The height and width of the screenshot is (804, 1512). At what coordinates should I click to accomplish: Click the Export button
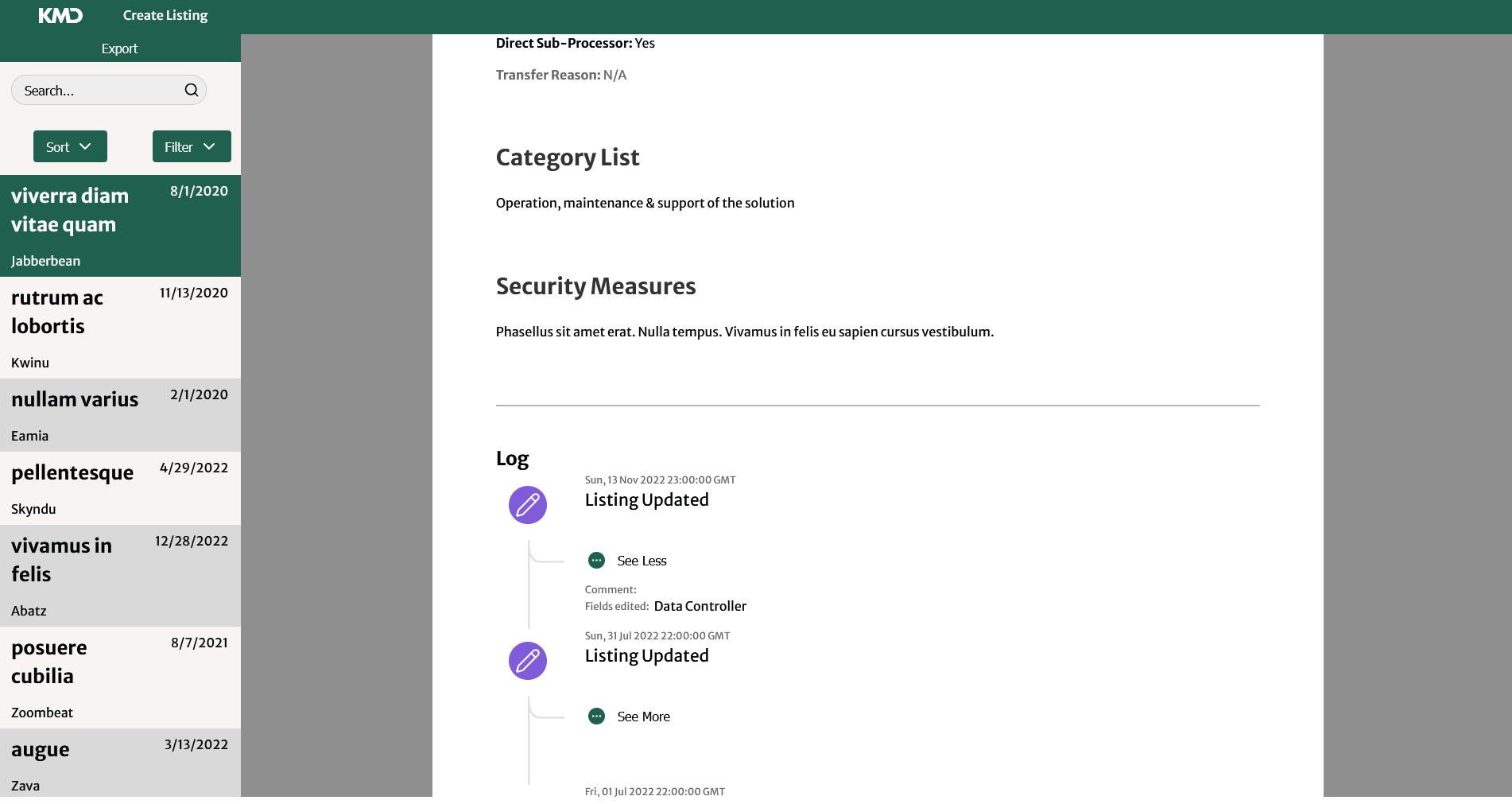[120, 49]
